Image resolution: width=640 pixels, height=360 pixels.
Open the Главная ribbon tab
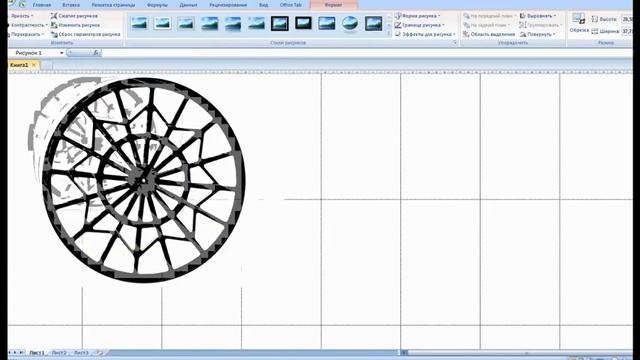(x=42, y=5)
